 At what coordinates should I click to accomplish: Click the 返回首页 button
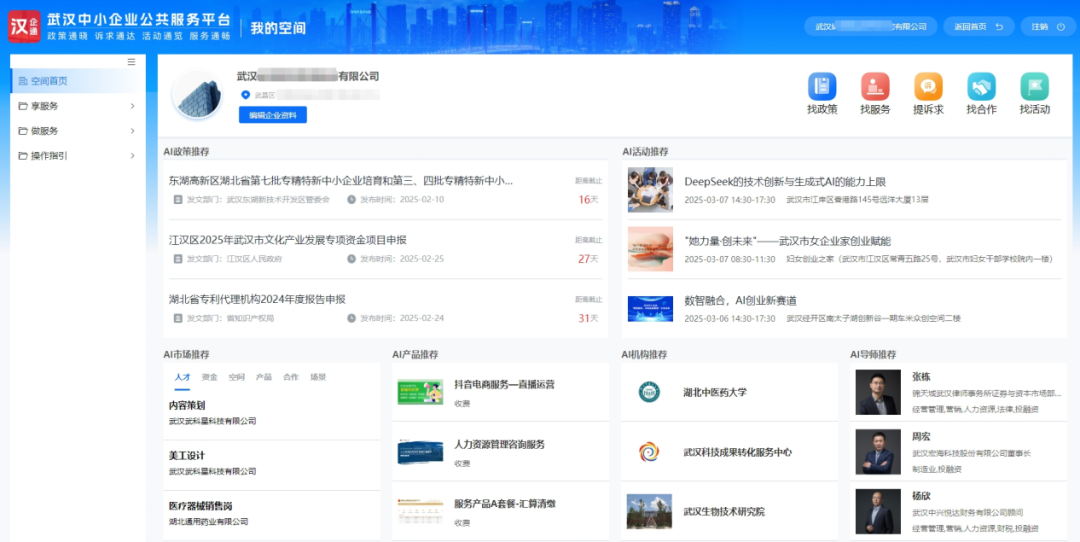click(x=978, y=27)
